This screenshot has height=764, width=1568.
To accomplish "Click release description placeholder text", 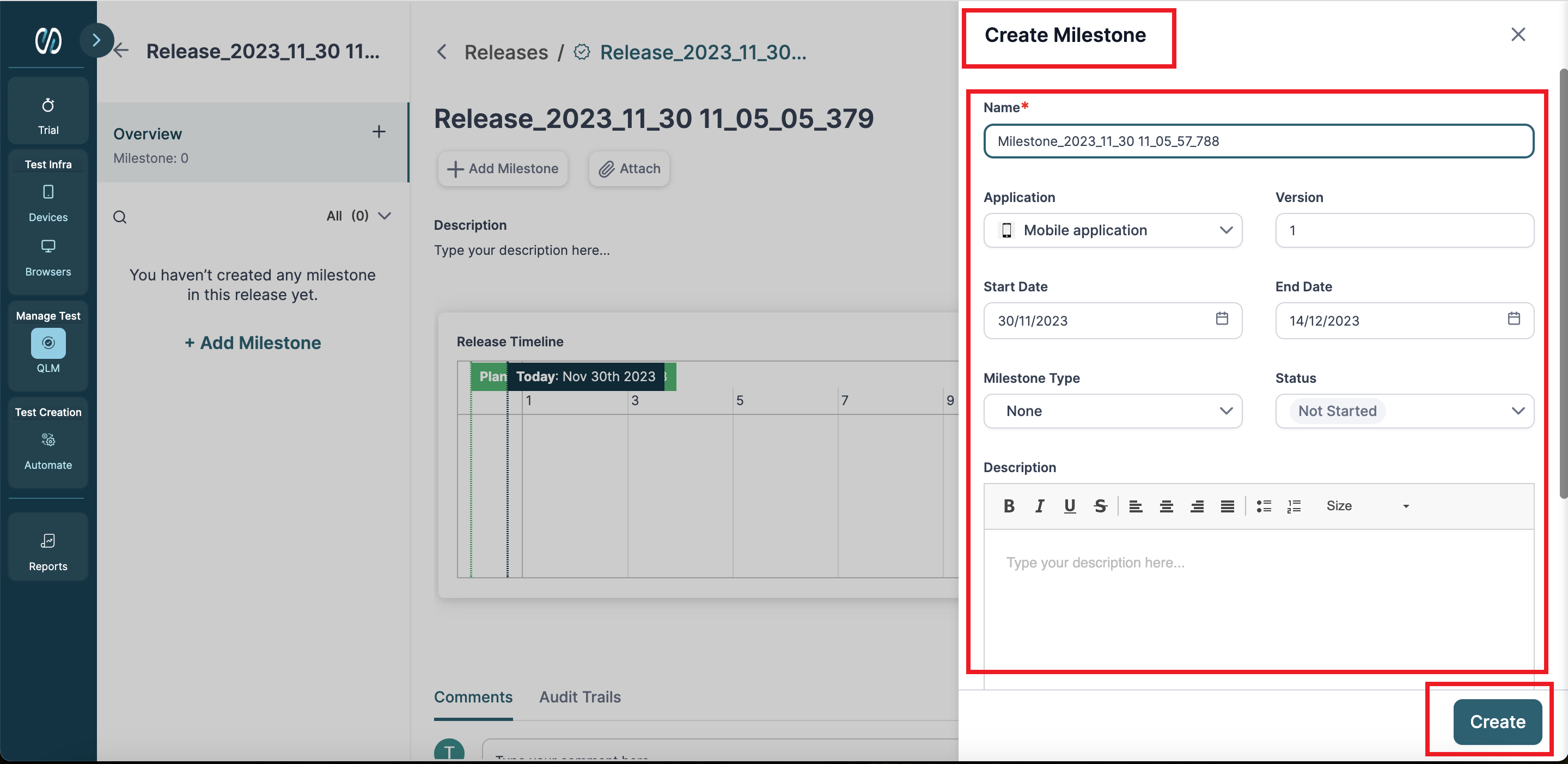I will (x=522, y=250).
